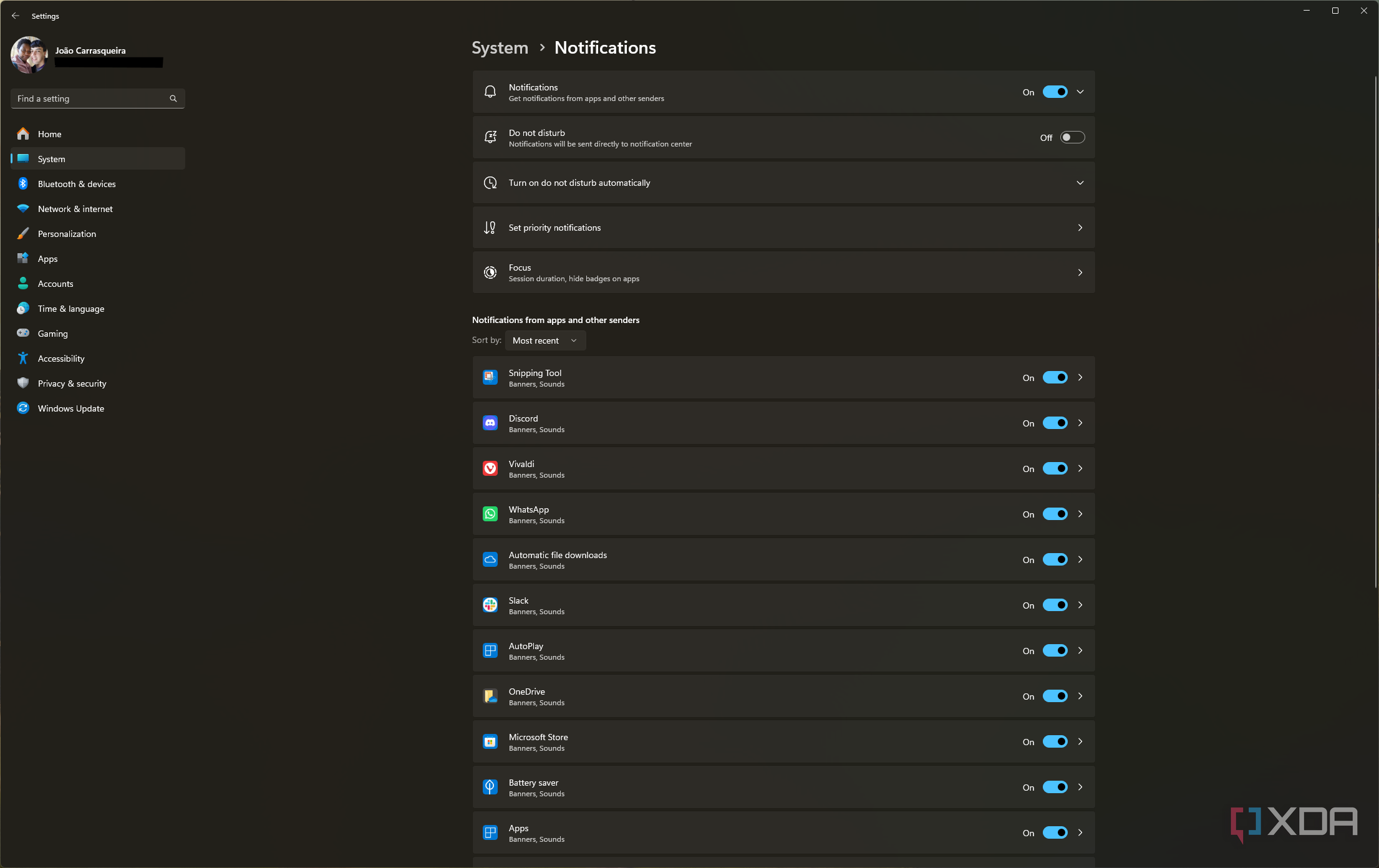1379x868 pixels.
Task: Click the Battery saver leaf icon
Action: point(490,787)
